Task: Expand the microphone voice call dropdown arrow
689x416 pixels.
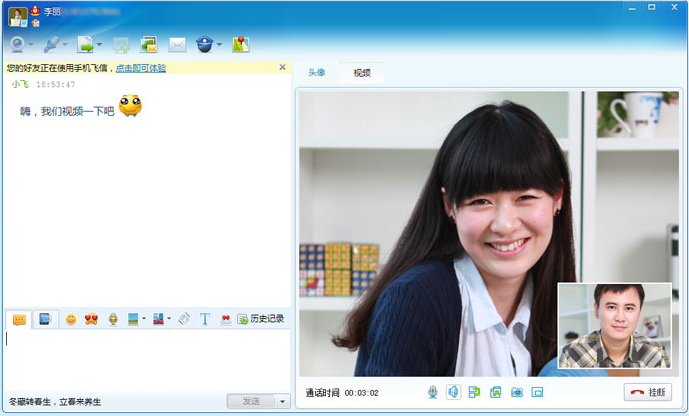Action: [67, 45]
